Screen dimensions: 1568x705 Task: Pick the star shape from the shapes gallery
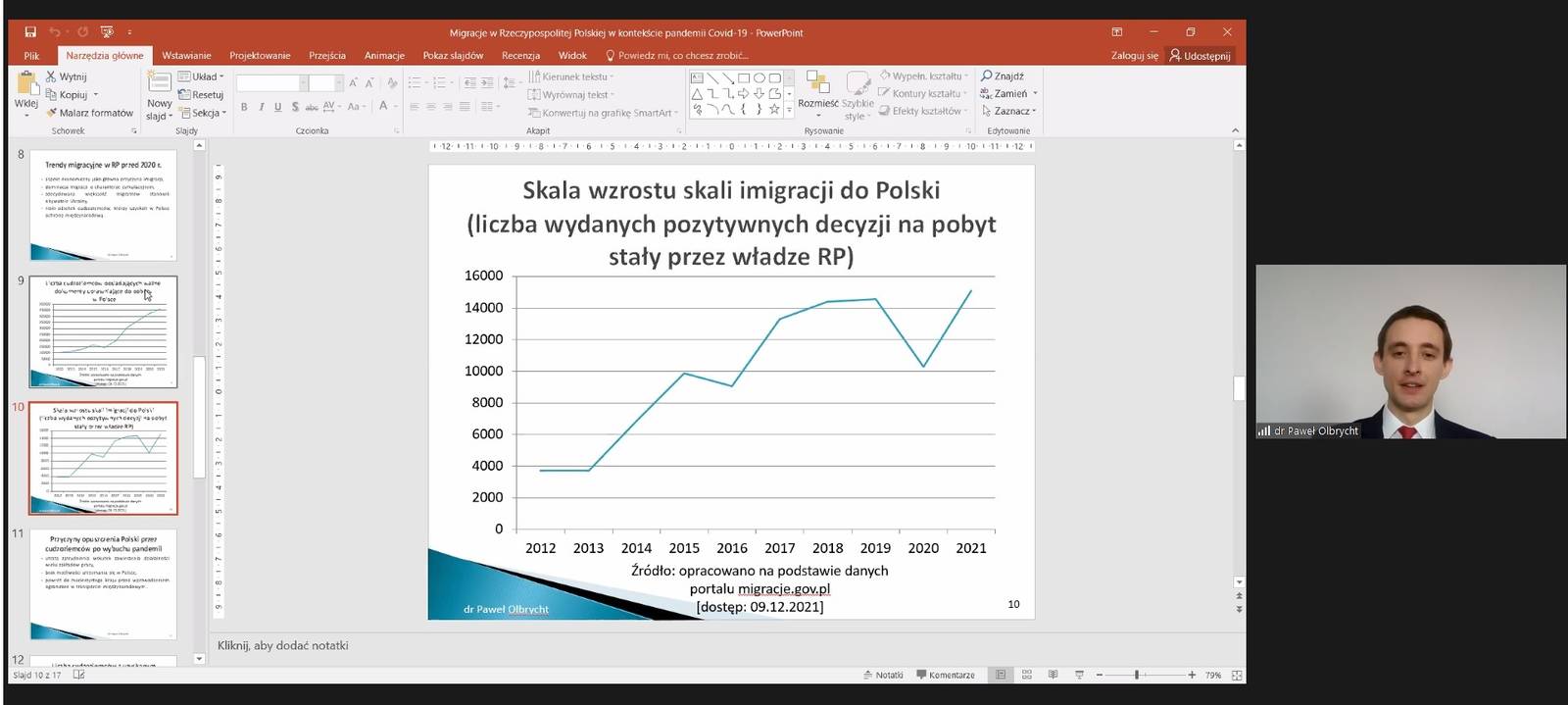(x=774, y=109)
